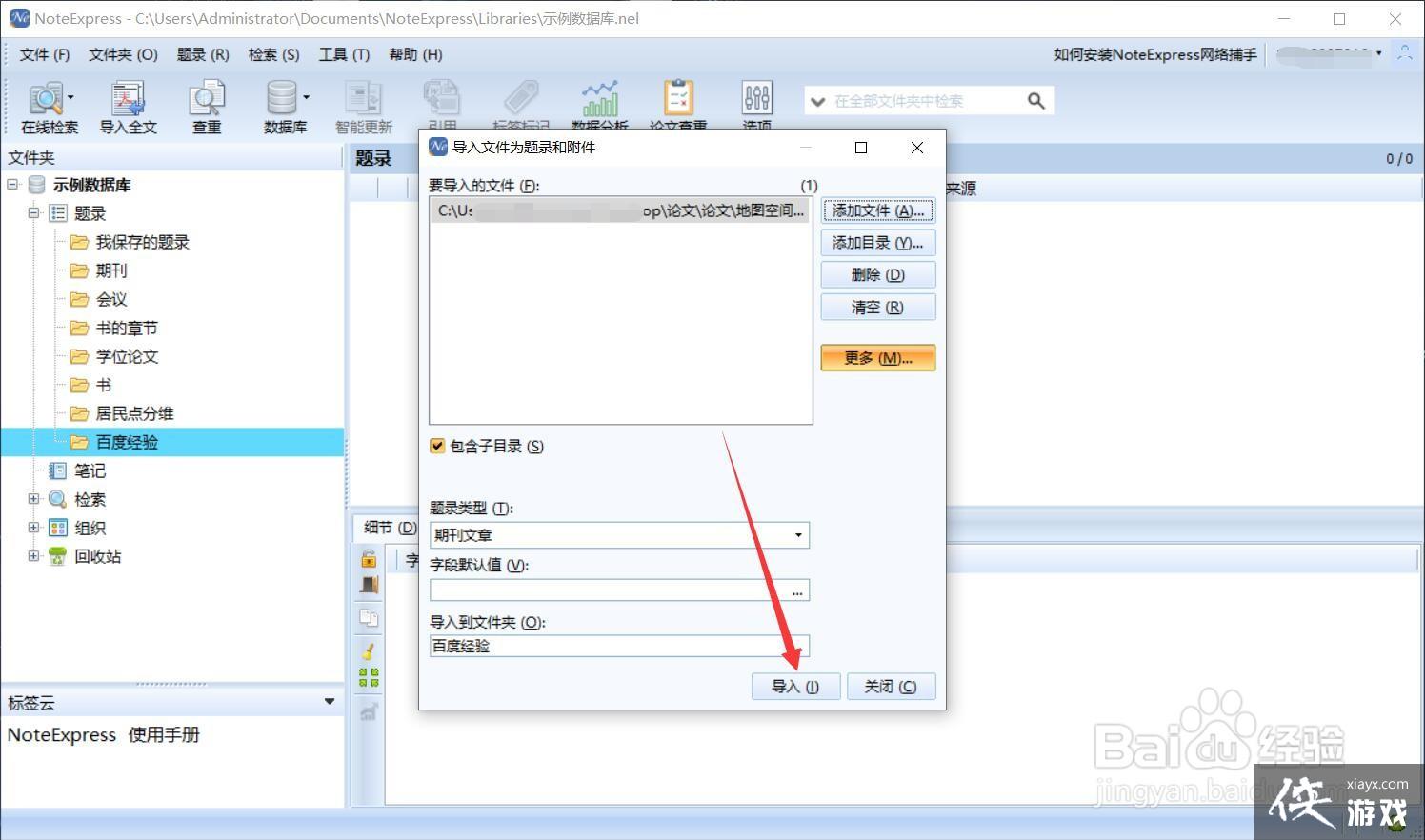Open the 工具 (T) menu
Image resolution: width=1425 pixels, height=840 pixels.
(x=344, y=54)
